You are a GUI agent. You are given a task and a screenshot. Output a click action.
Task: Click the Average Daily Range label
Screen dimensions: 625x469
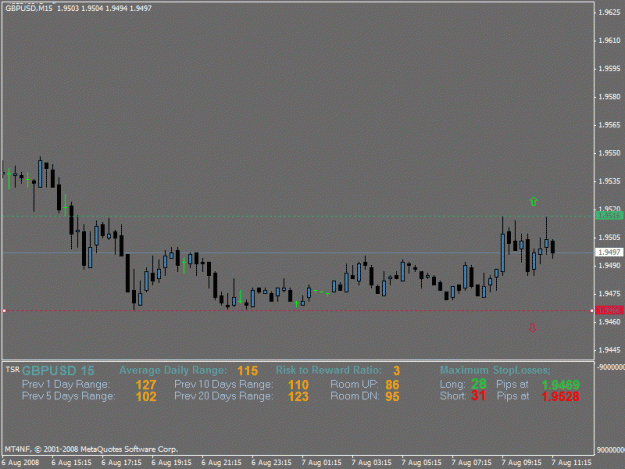(173, 370)
